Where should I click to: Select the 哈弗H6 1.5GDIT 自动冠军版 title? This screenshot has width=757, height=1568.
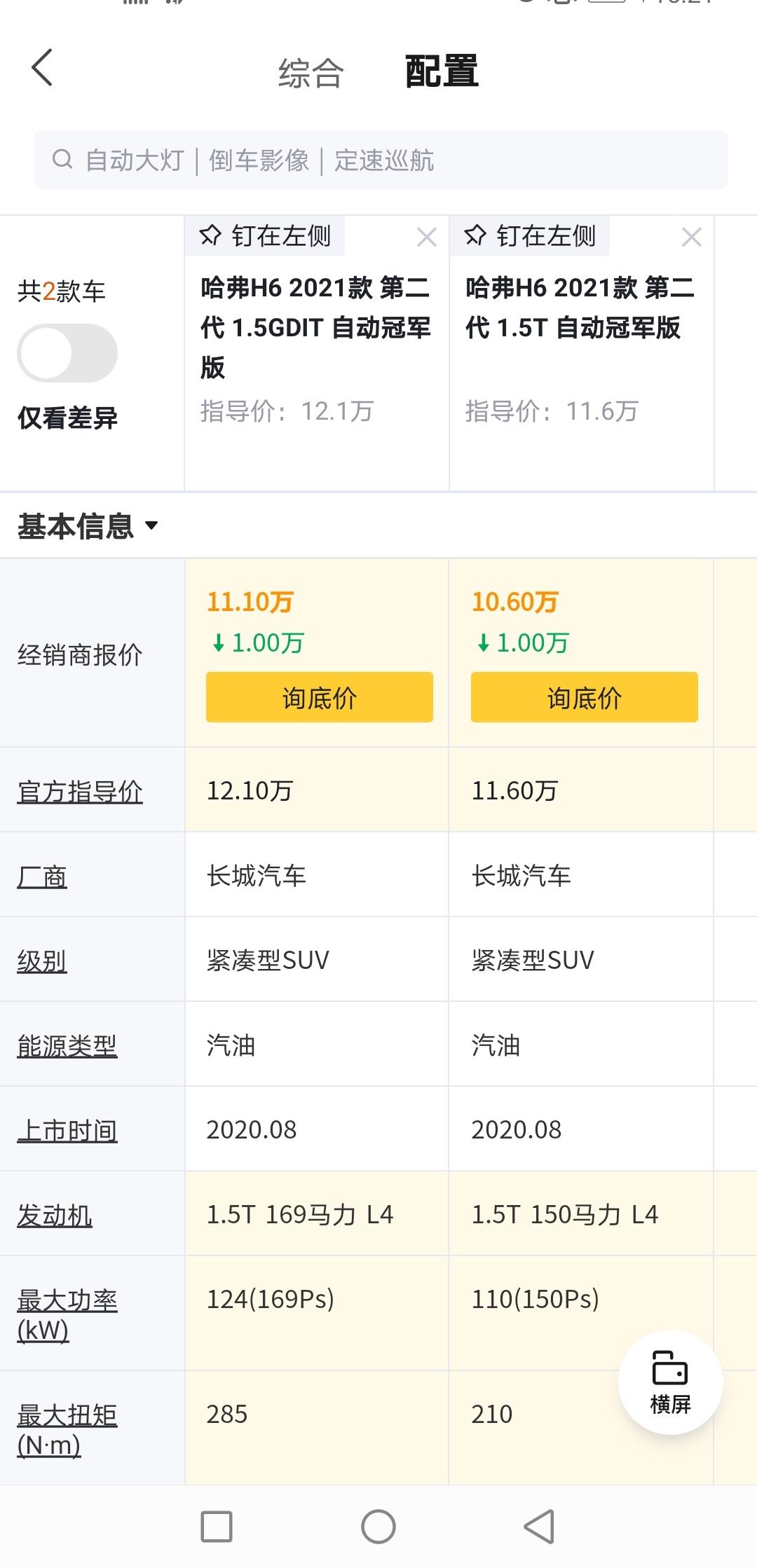[315, 327]
